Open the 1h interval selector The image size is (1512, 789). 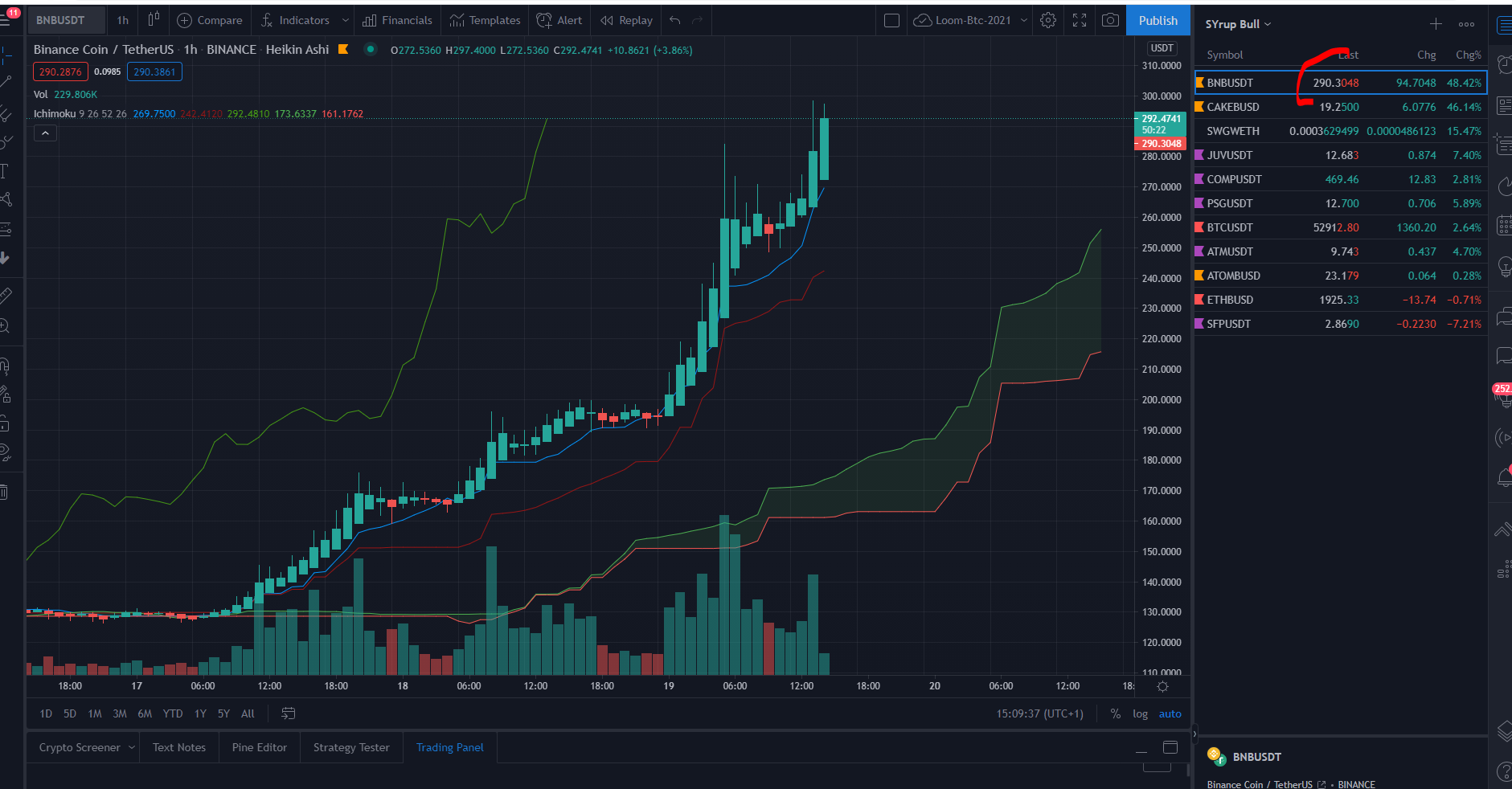(123, 20)
